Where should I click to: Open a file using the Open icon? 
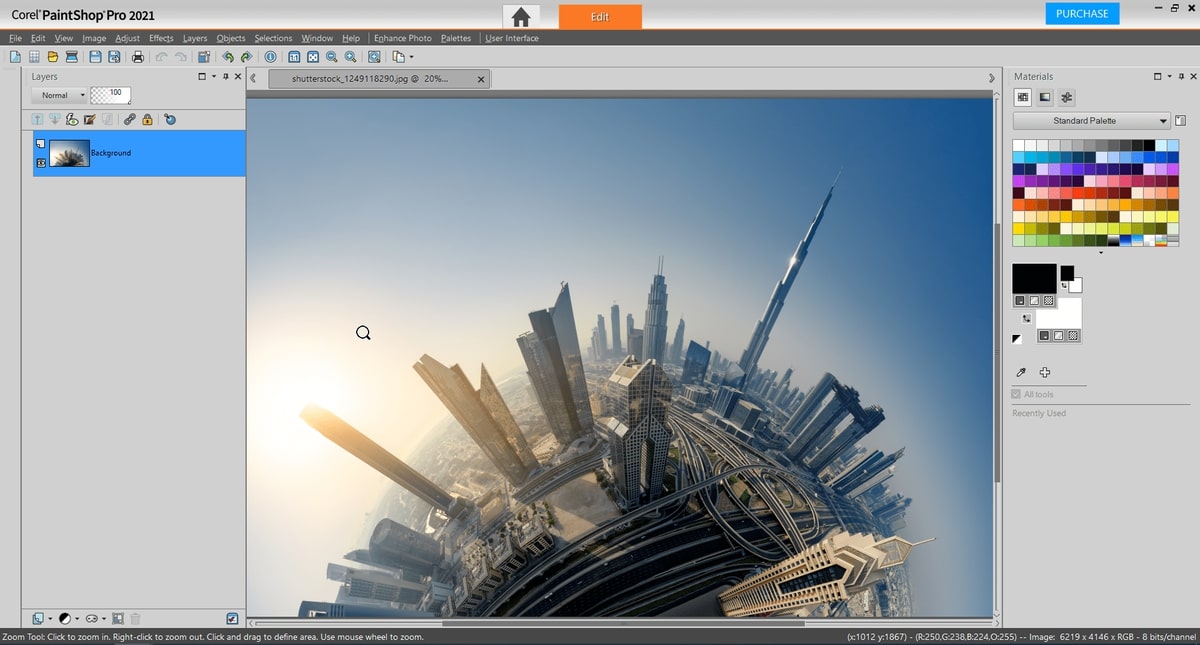[53, 57]
